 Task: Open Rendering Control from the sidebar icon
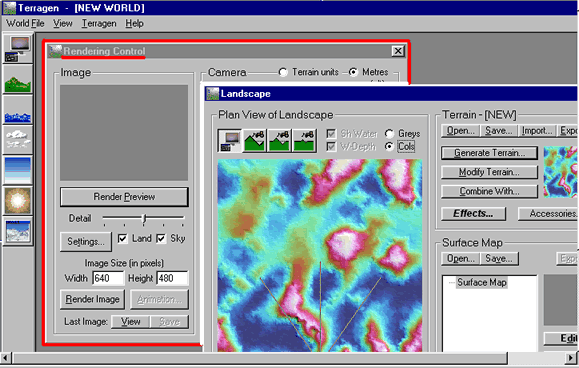17,48
